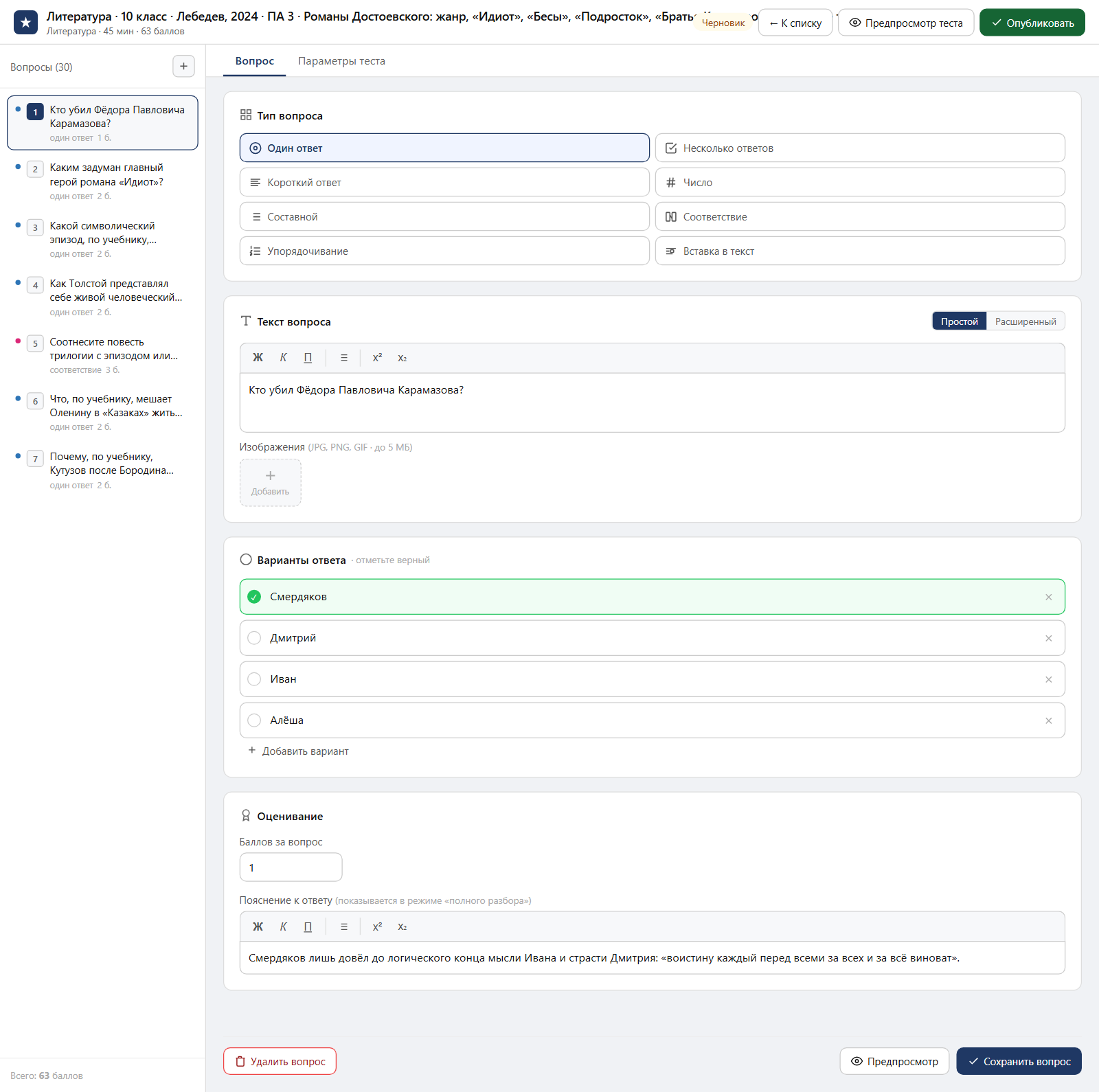Delete question via Удалить вопрос

click(x=280, y=1061)
